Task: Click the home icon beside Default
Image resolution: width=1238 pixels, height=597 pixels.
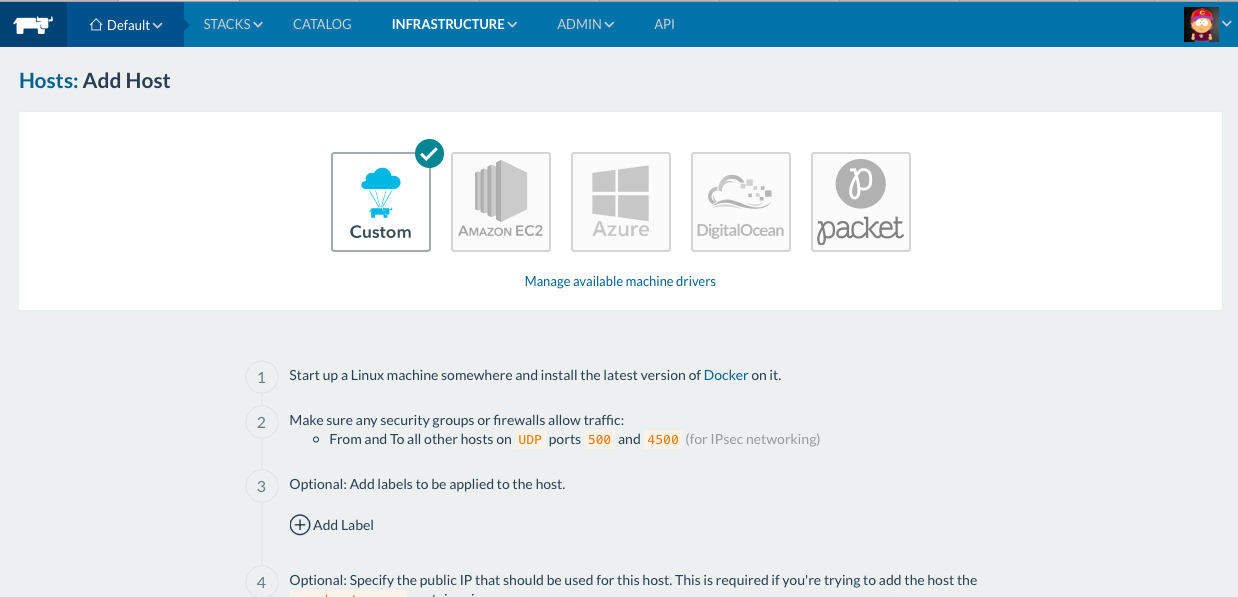Action: pyautogui.click(x=96, y=25)
